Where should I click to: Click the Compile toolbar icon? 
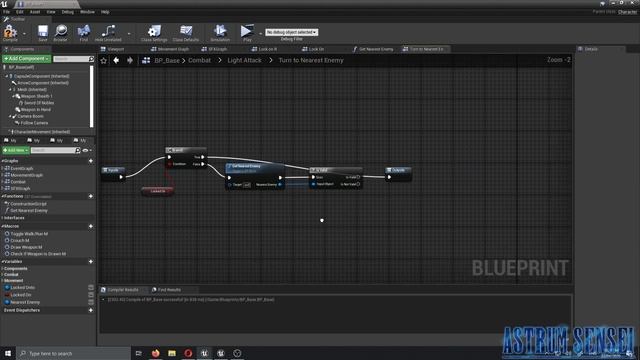pos(10,32)
